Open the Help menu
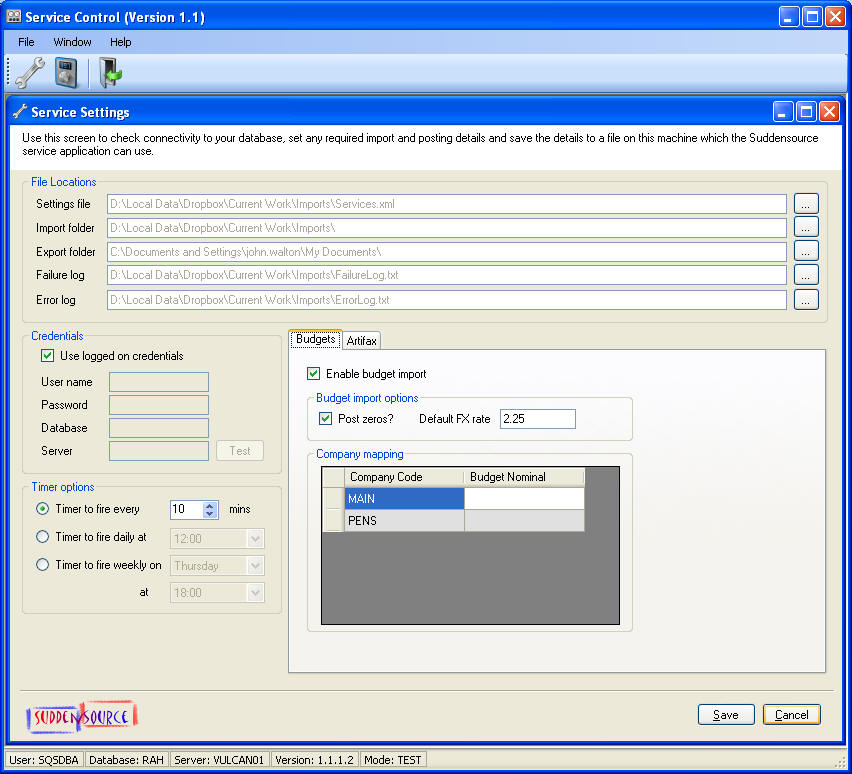This screenshot has height=774, width=852. coord(120,42)
